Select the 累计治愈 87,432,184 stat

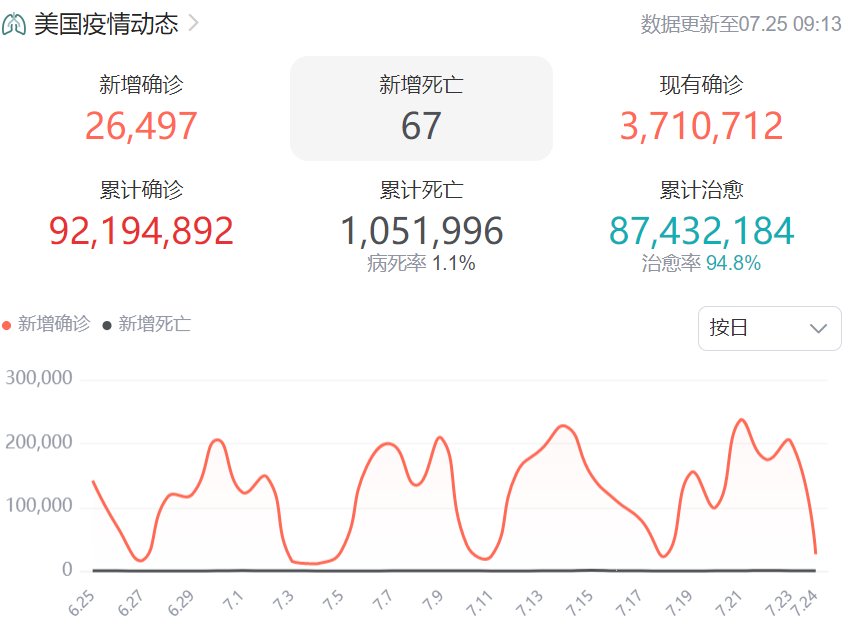701,225
